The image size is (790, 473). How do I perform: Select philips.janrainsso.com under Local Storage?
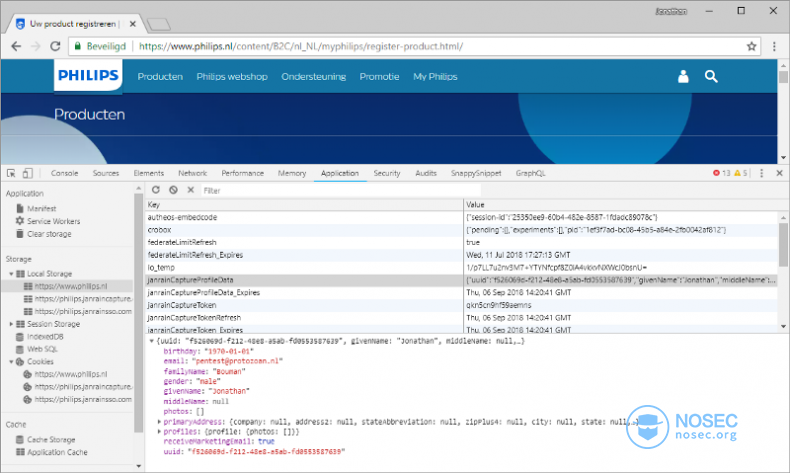click(83, 311)
